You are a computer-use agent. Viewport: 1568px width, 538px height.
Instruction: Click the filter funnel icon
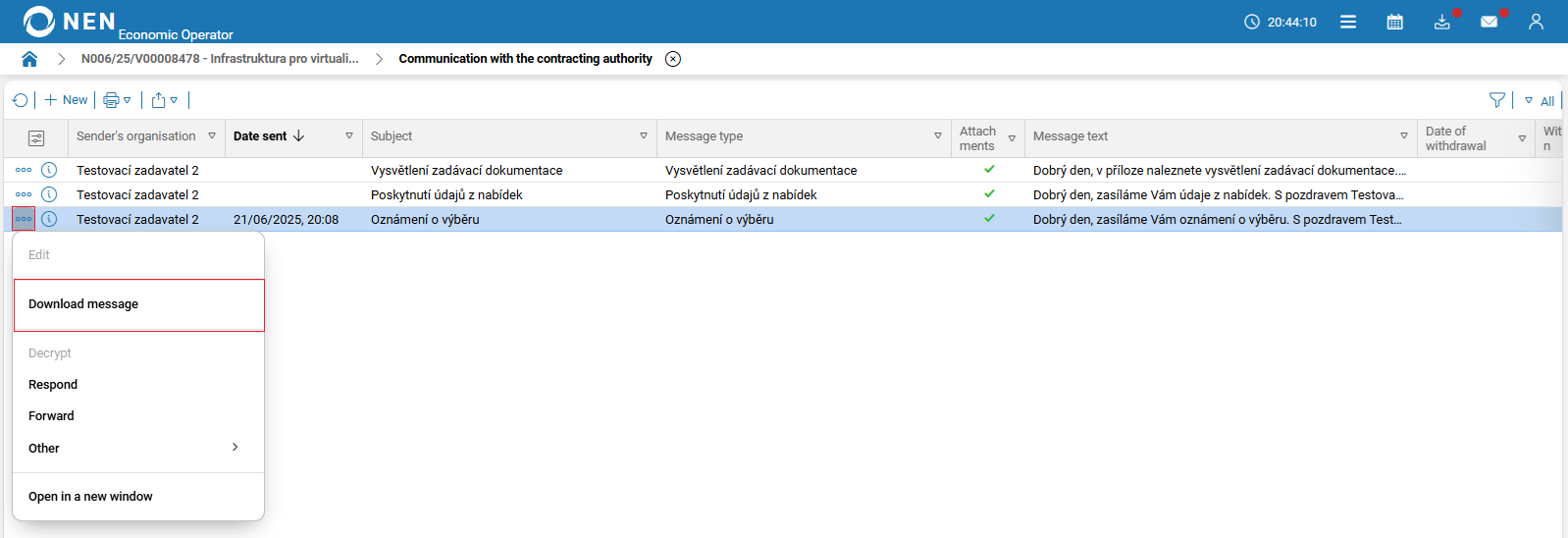(1496, 100)
